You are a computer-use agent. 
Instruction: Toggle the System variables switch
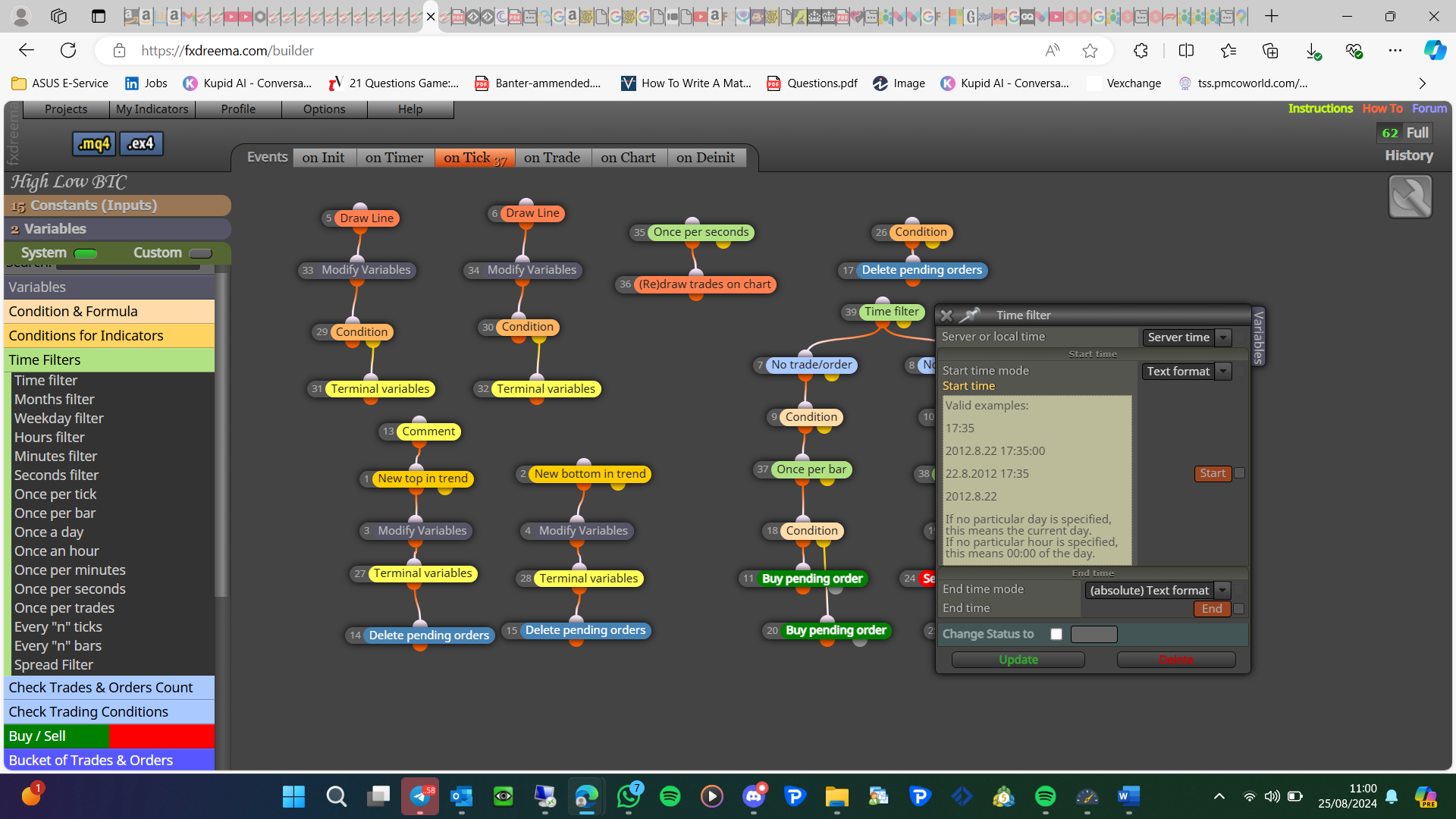coord(86,253)
